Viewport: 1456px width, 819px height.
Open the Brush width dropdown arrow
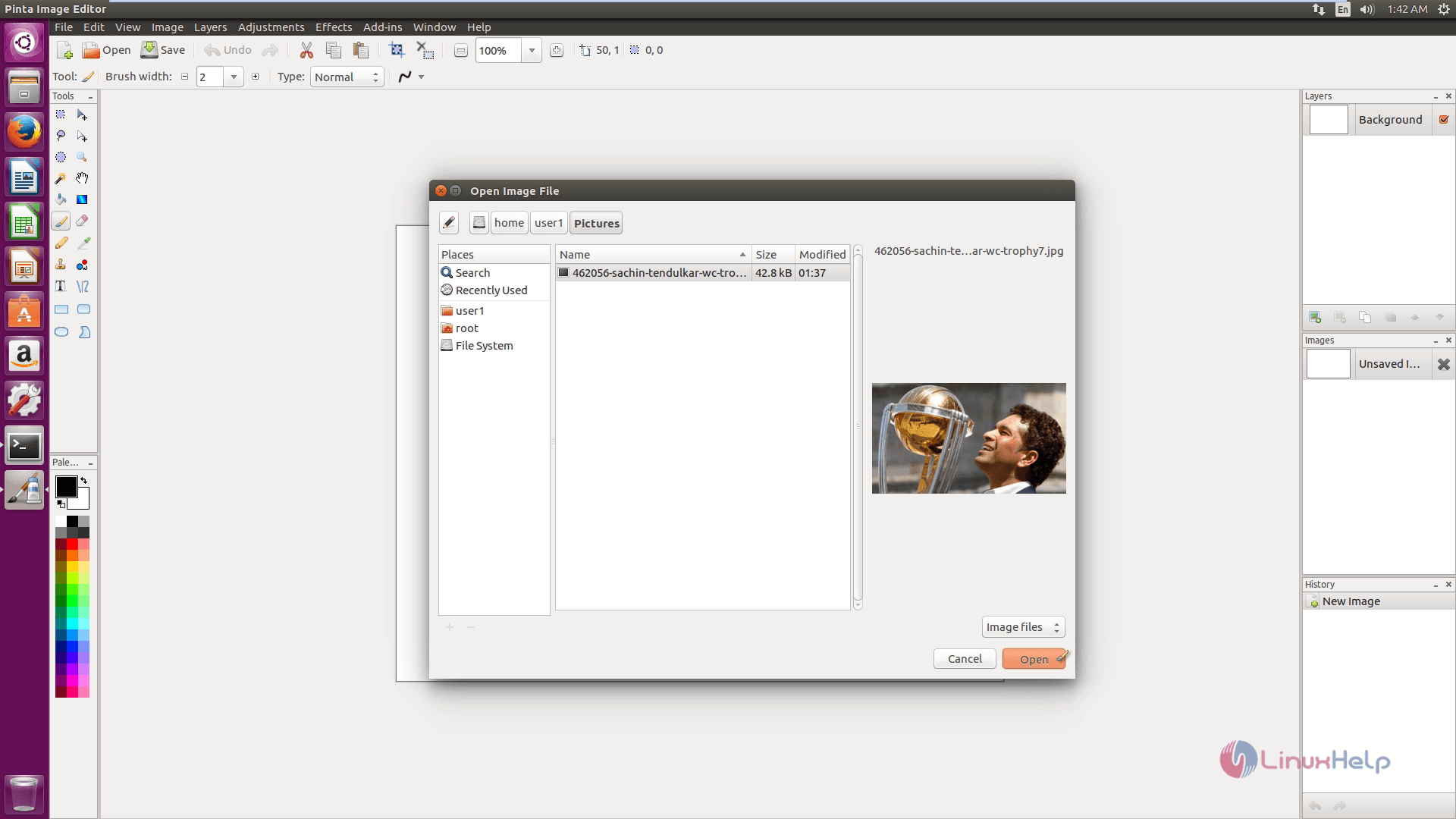[x=234, y=77]
